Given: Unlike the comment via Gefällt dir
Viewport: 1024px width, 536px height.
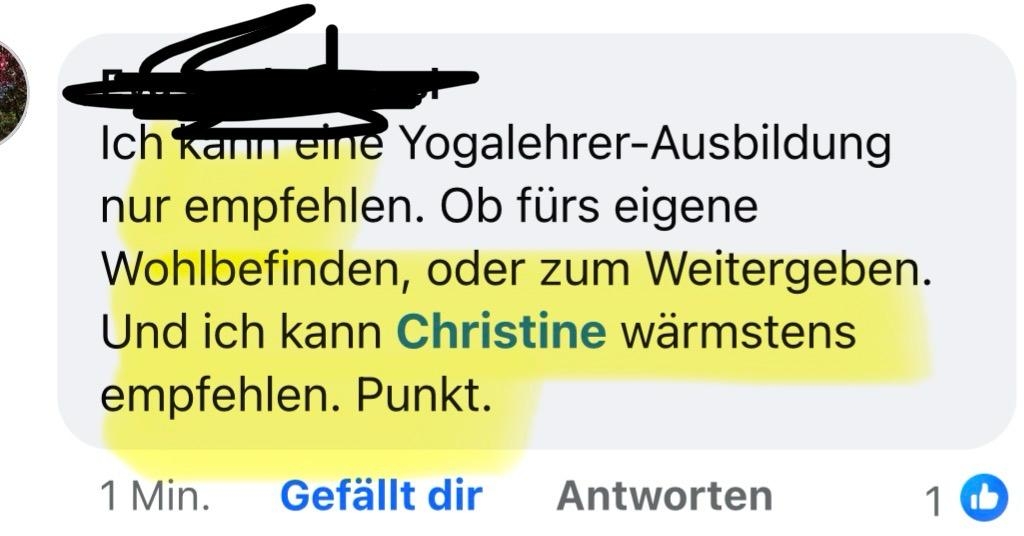Looking at the screenshot, I should [381, 496].
